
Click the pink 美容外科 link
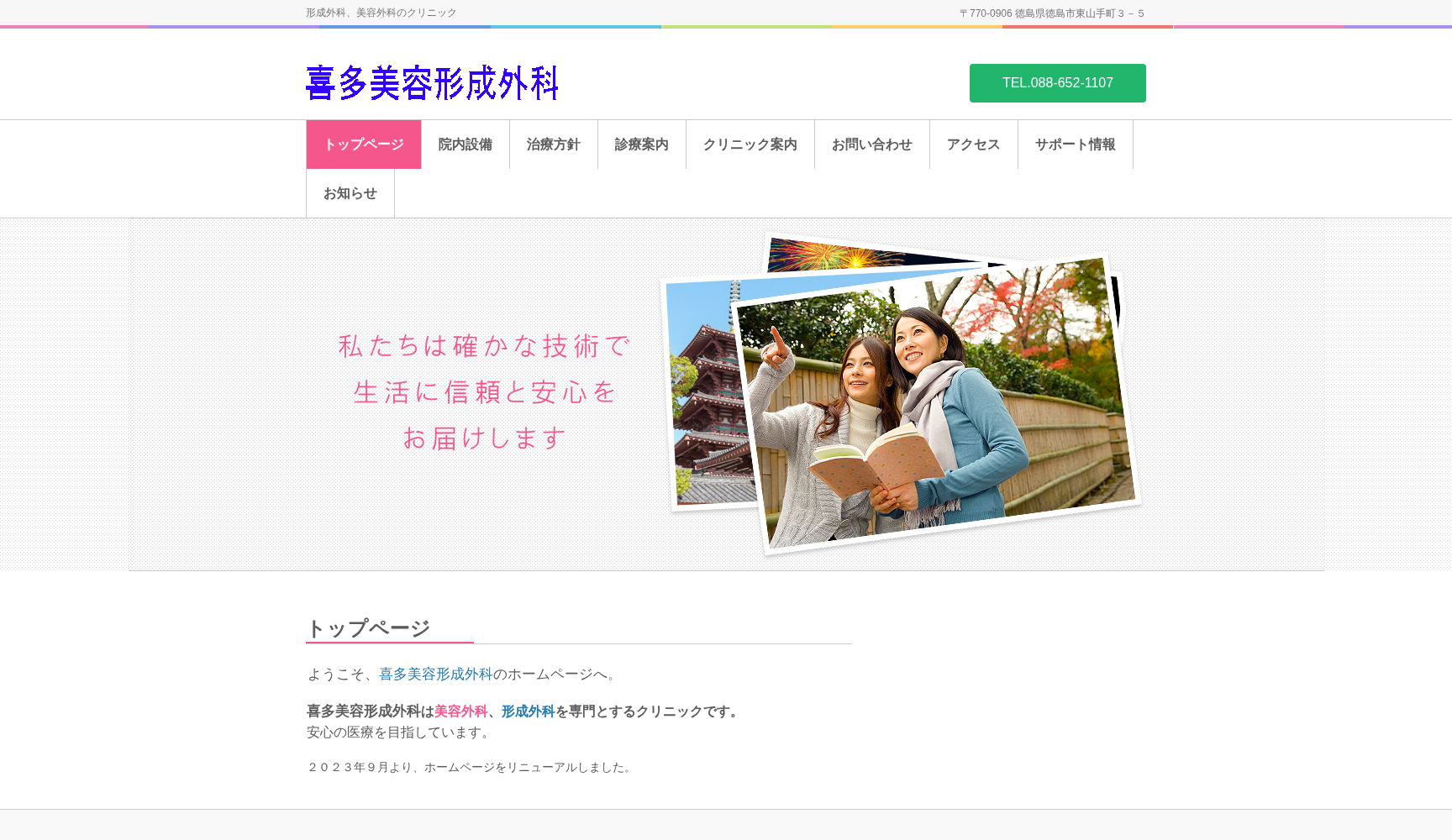click(x=460, y=711)
